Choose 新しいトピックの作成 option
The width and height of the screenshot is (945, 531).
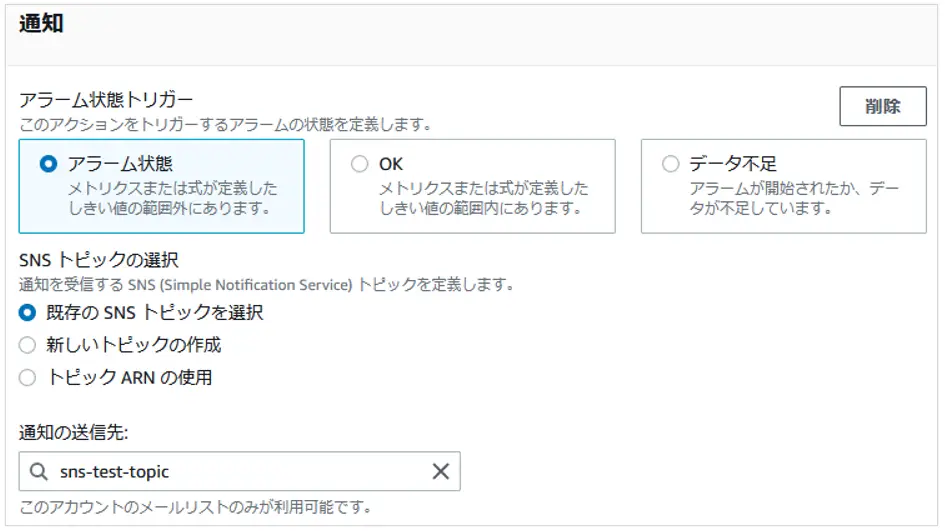[27, 345]
